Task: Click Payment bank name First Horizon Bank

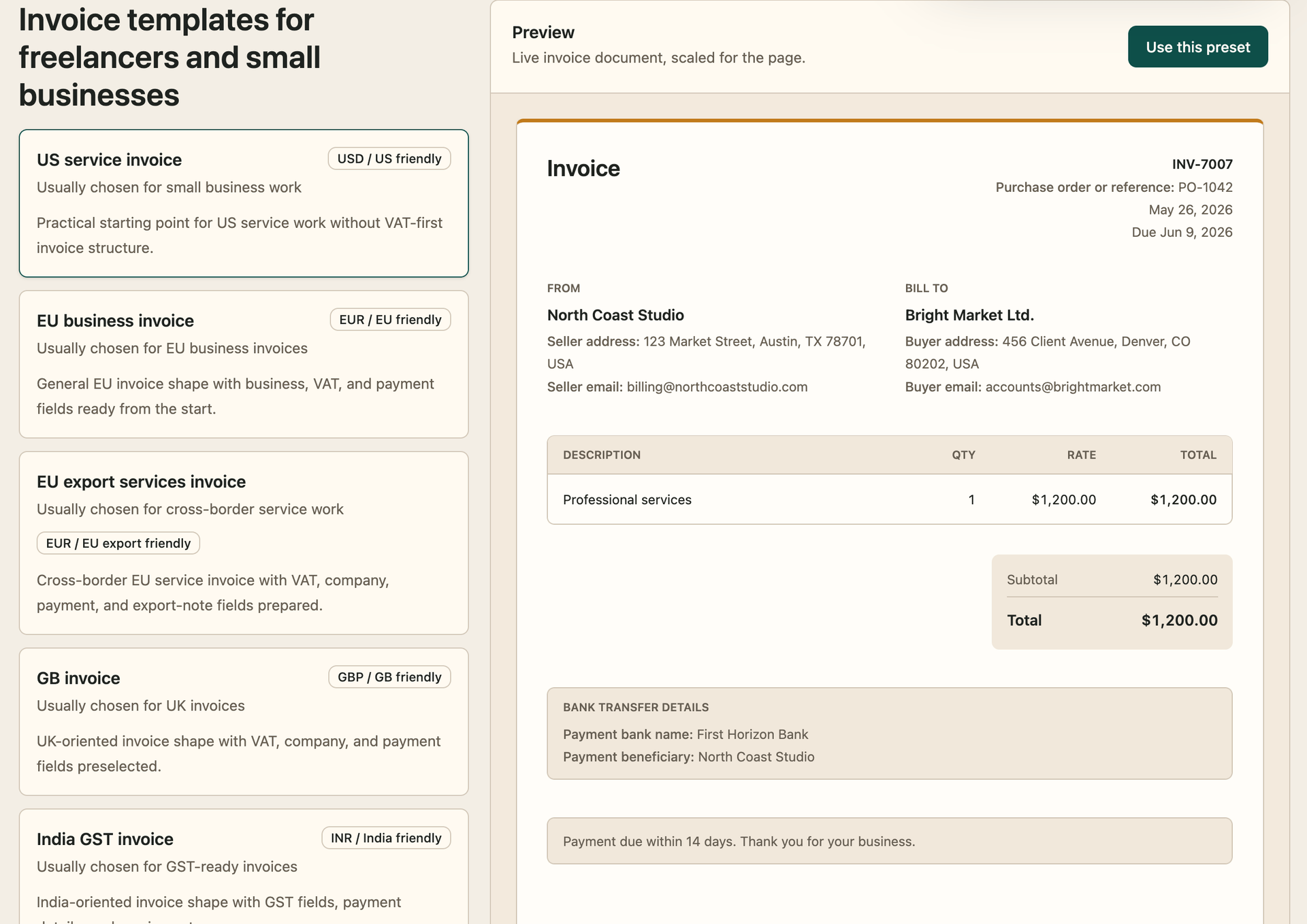Action: (x=685, y=735)
